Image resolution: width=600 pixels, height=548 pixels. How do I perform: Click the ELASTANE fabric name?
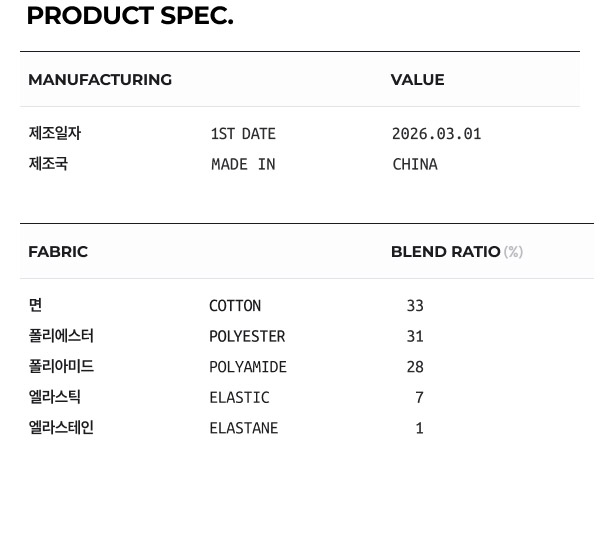pyautogui.click(x=244, y=429)
